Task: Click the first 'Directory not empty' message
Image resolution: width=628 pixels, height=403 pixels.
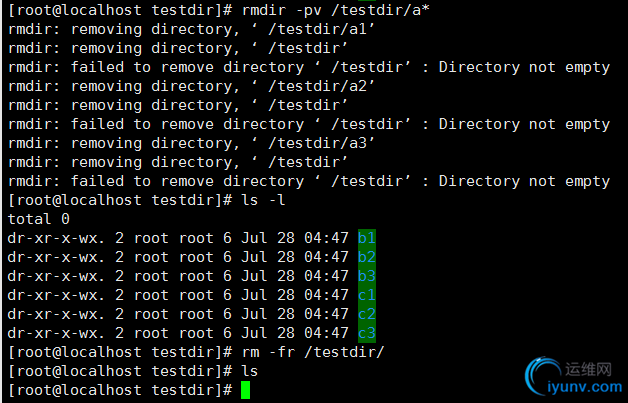Action: 524,67
